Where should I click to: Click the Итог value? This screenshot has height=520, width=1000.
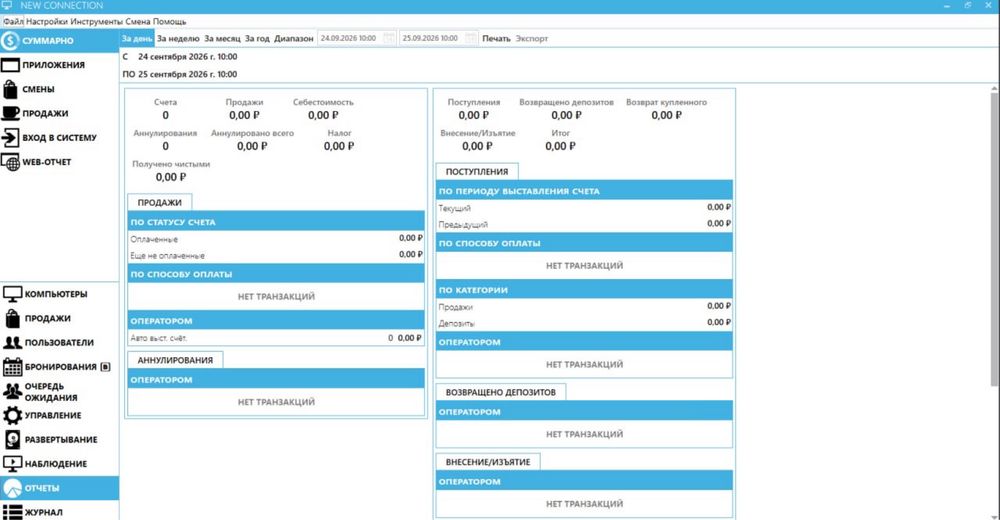click(x=561, y=146)
